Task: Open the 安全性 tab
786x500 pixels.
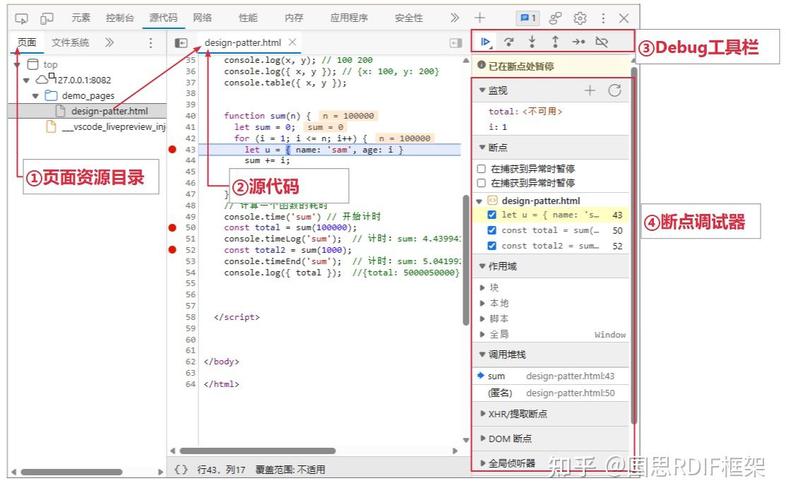Action: pos(409,18)
